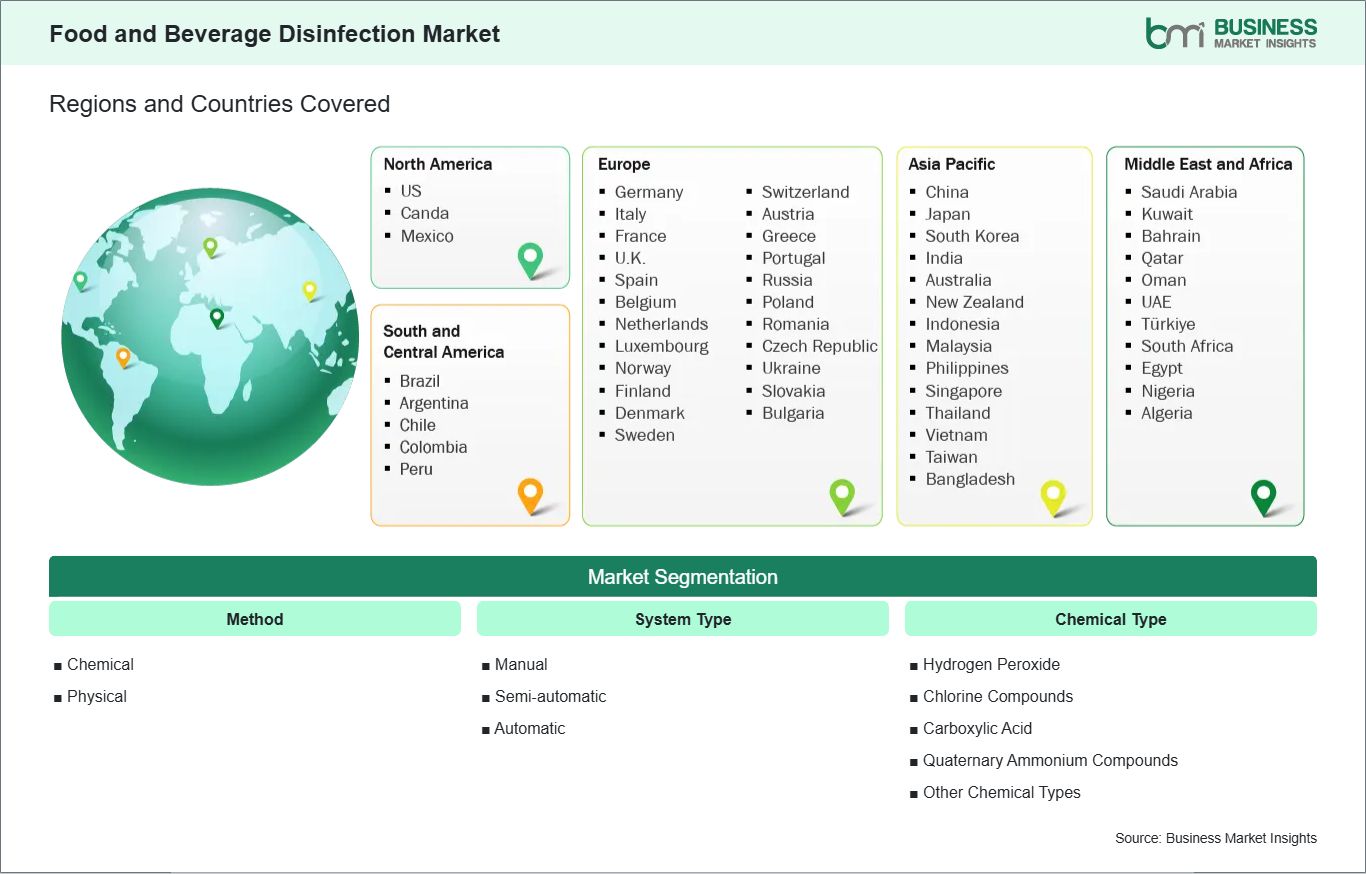Select Semi-automatic under System Type
This screenshot has width=1366, height=874.
tap(550, 696)
